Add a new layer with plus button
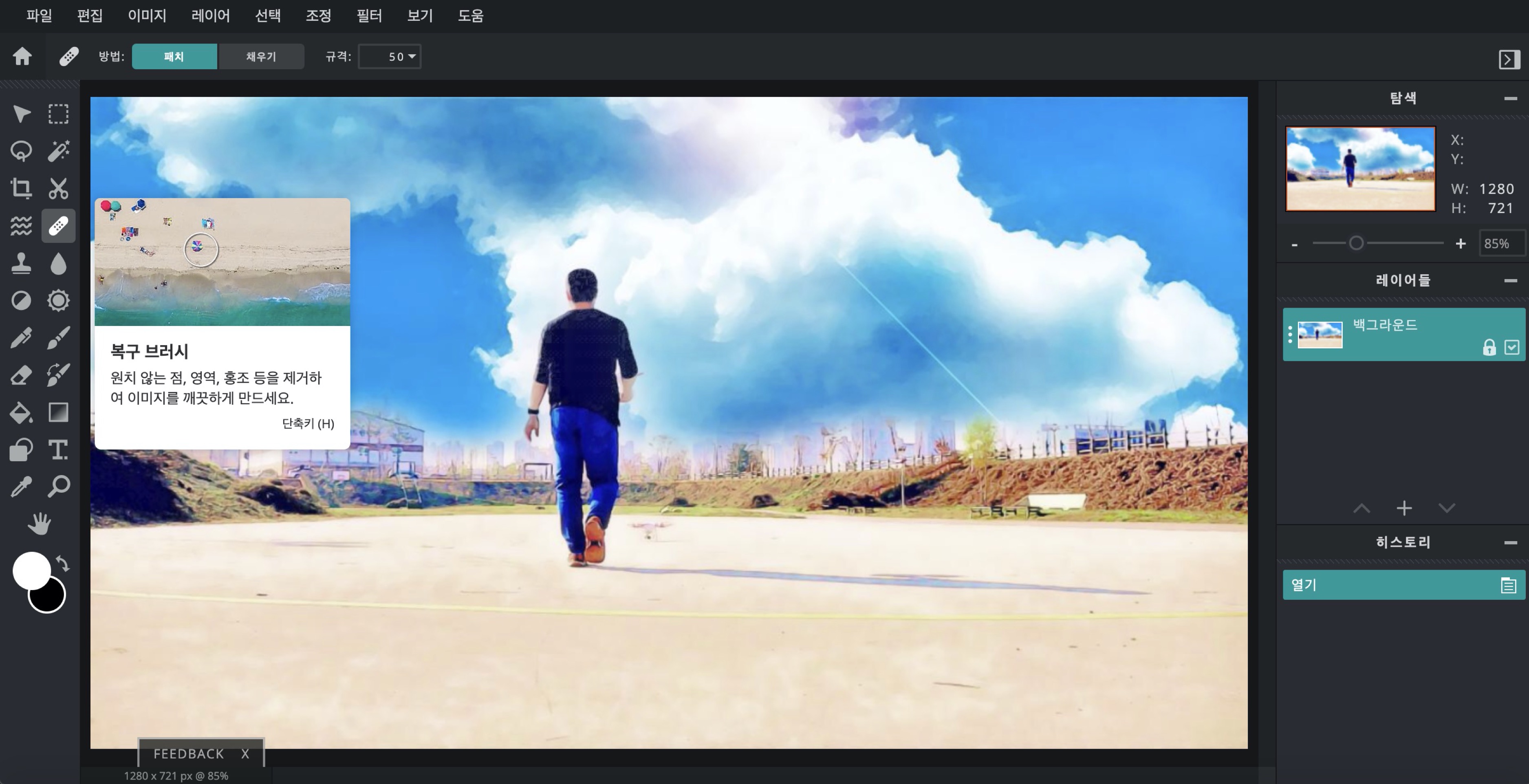1529x784 pixels. click(x=1404, y=508)
